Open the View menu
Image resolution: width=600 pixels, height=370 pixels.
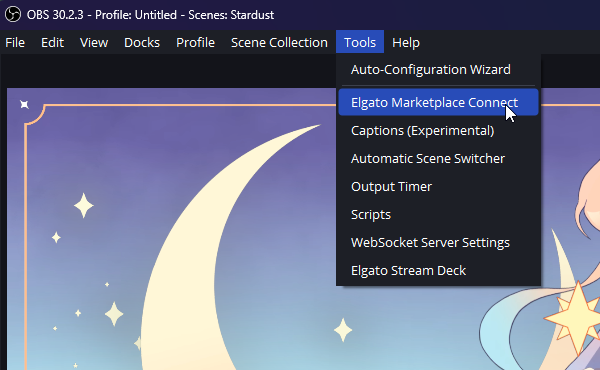pos(94,42)
